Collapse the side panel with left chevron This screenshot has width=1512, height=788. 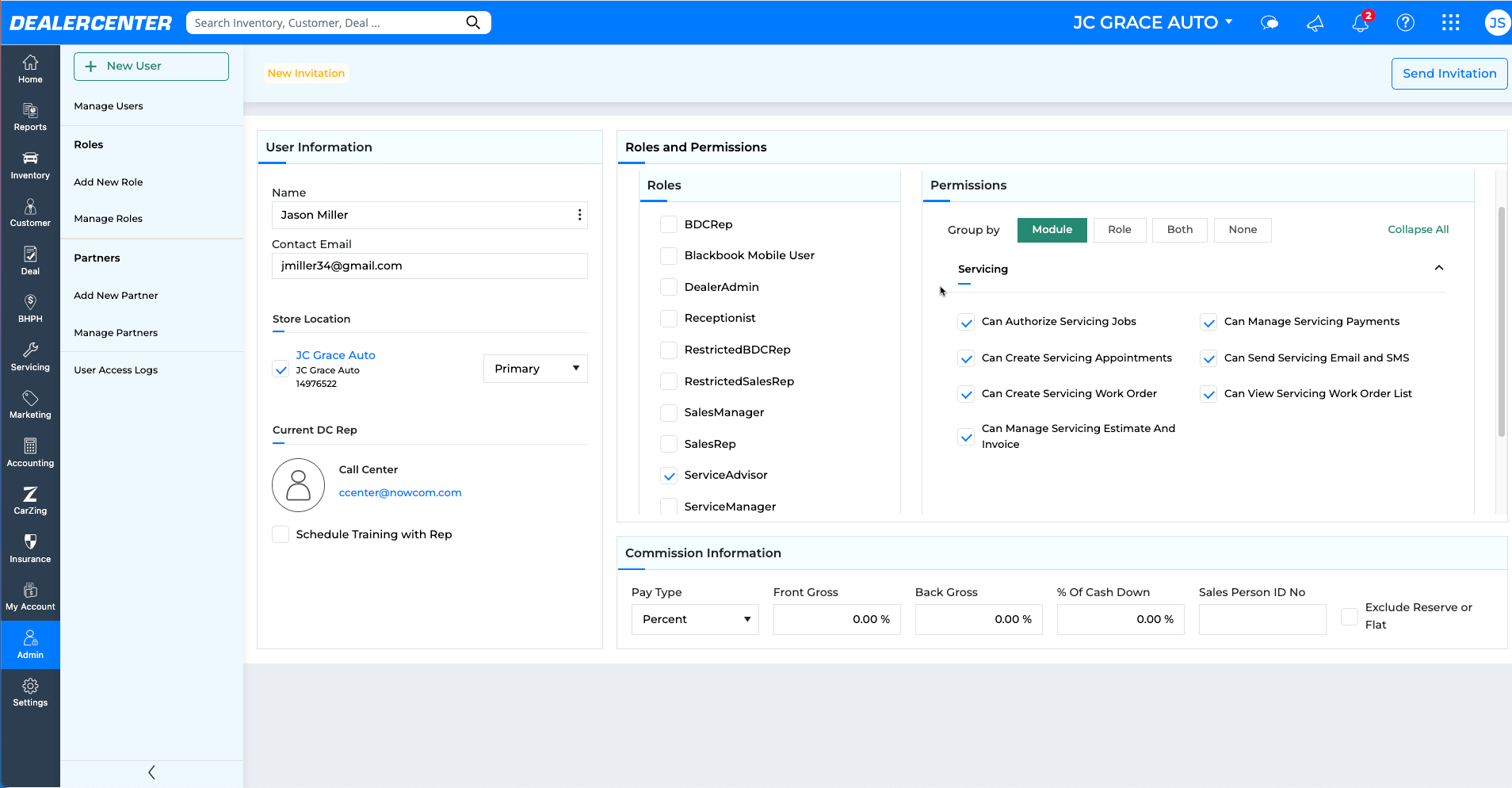click(152, 772)
